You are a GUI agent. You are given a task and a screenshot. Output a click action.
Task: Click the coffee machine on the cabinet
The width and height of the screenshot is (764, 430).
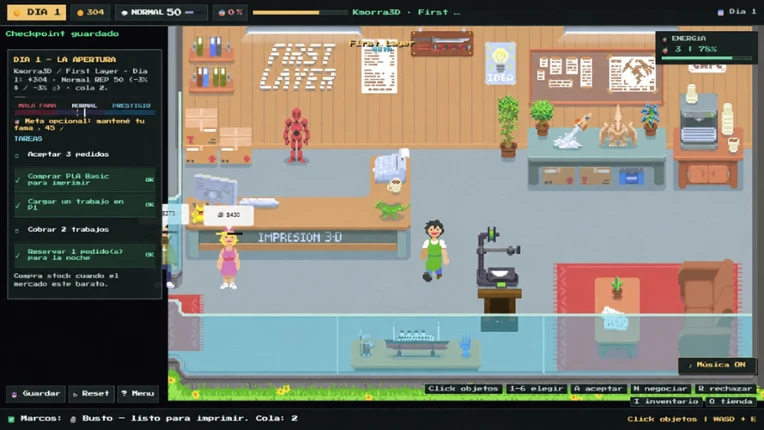699,122
